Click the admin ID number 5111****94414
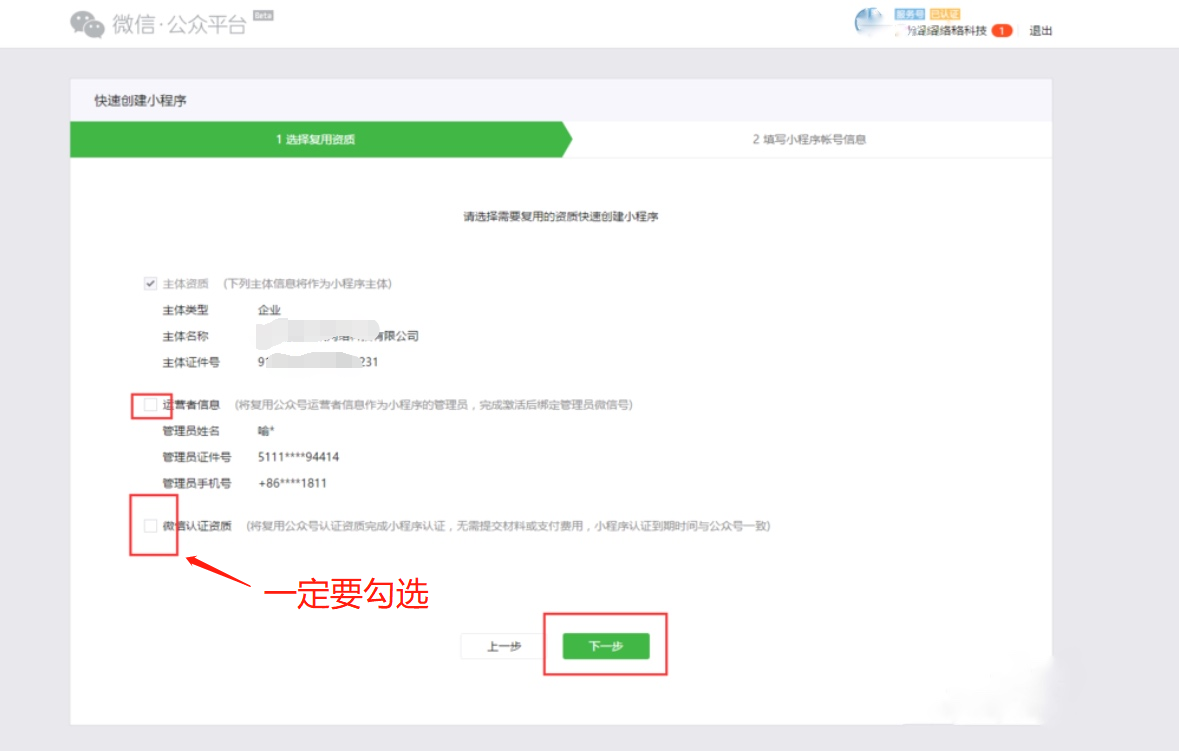The width and height of the screenshot is (1179, 751). point(298,457)
